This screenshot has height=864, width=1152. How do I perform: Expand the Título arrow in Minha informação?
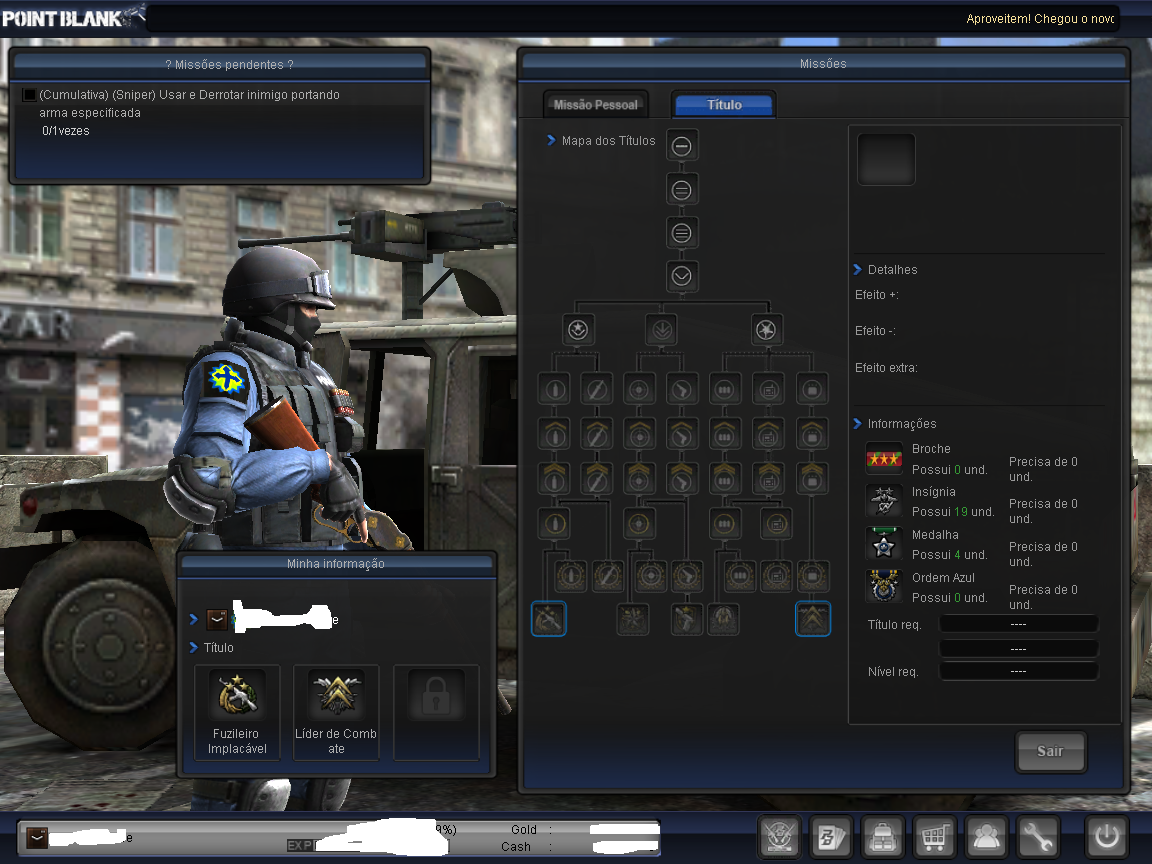[194, 647]
